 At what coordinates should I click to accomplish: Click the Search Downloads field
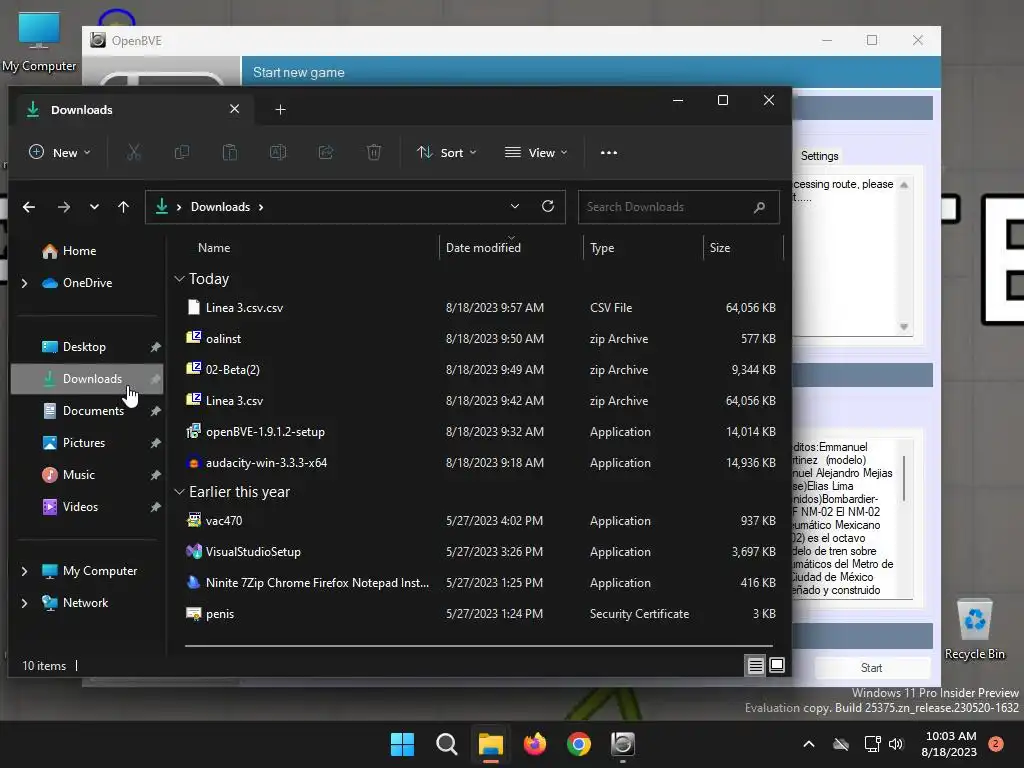pos(679,207)
